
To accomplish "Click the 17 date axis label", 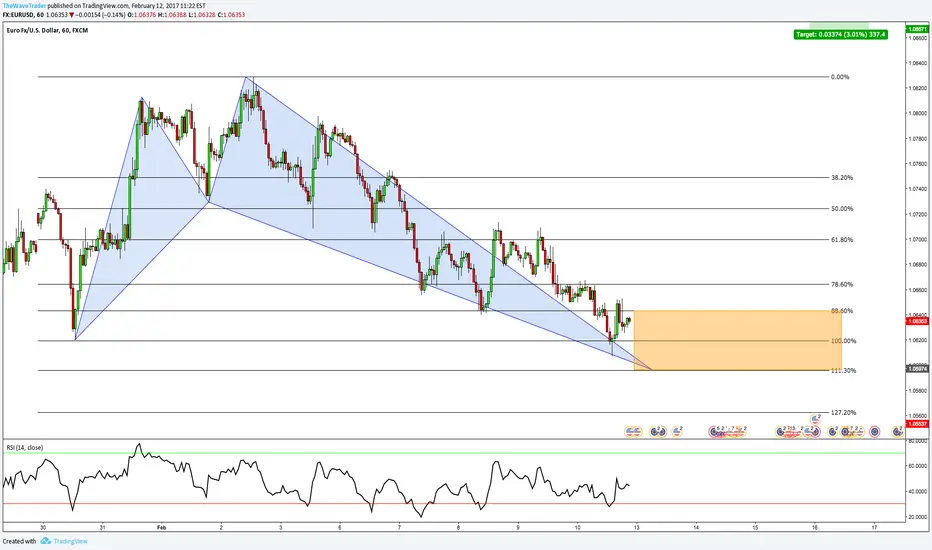I will [x=874, y=527].
